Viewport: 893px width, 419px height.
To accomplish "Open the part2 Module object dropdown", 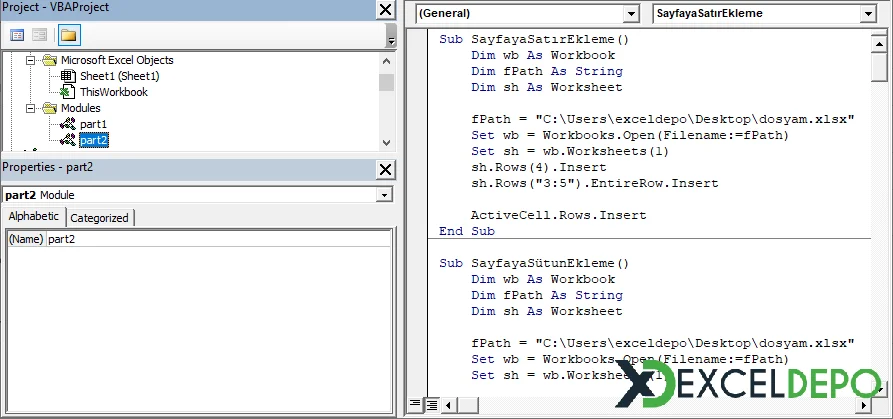I will pos(385,195).
